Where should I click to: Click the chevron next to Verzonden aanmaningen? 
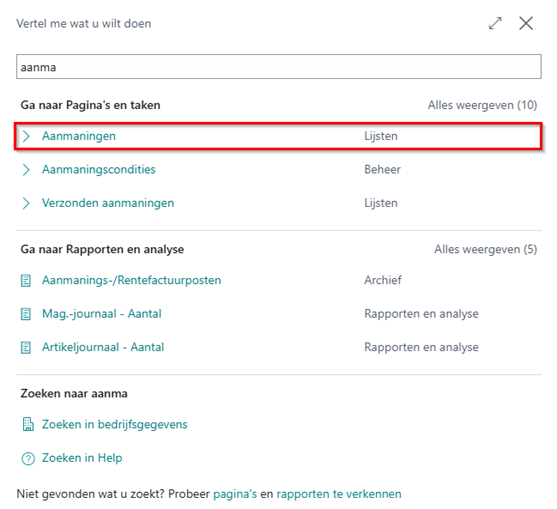coord(26,203)
